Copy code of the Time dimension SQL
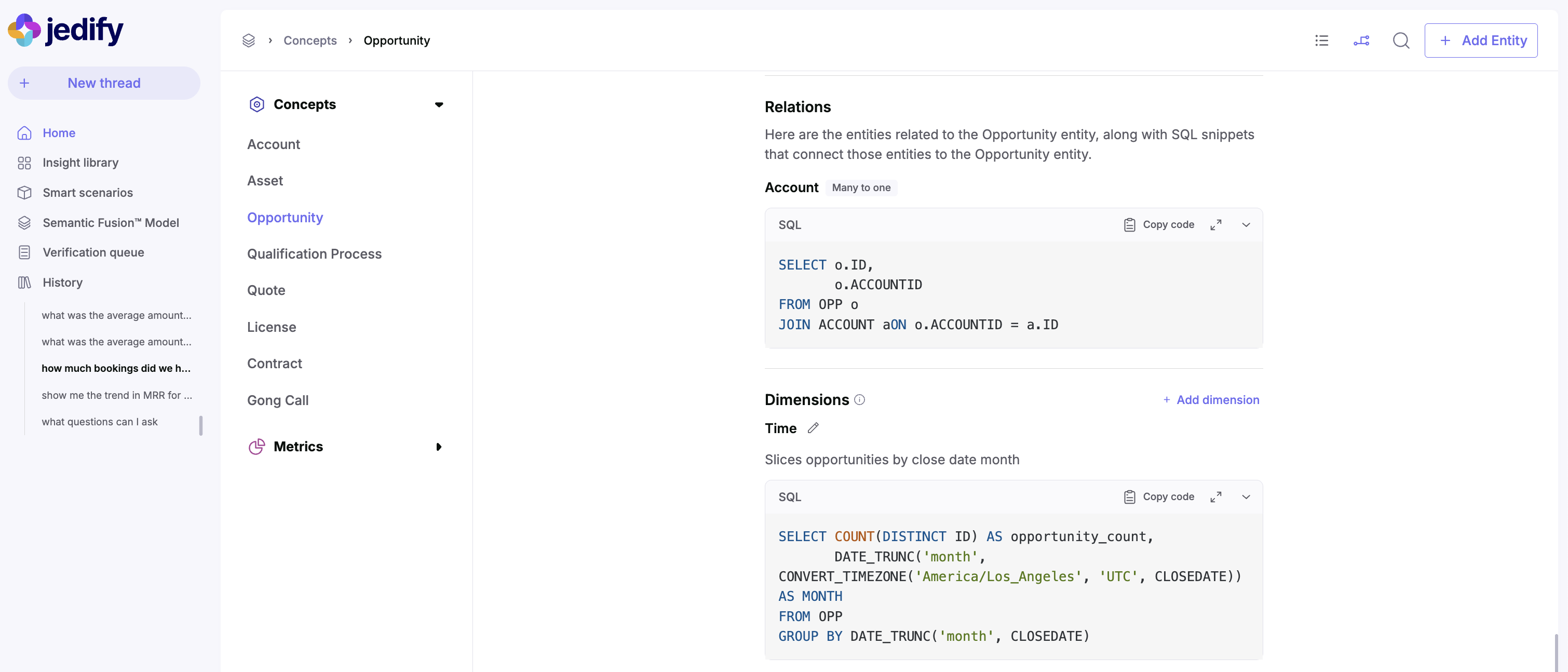 1159,496
